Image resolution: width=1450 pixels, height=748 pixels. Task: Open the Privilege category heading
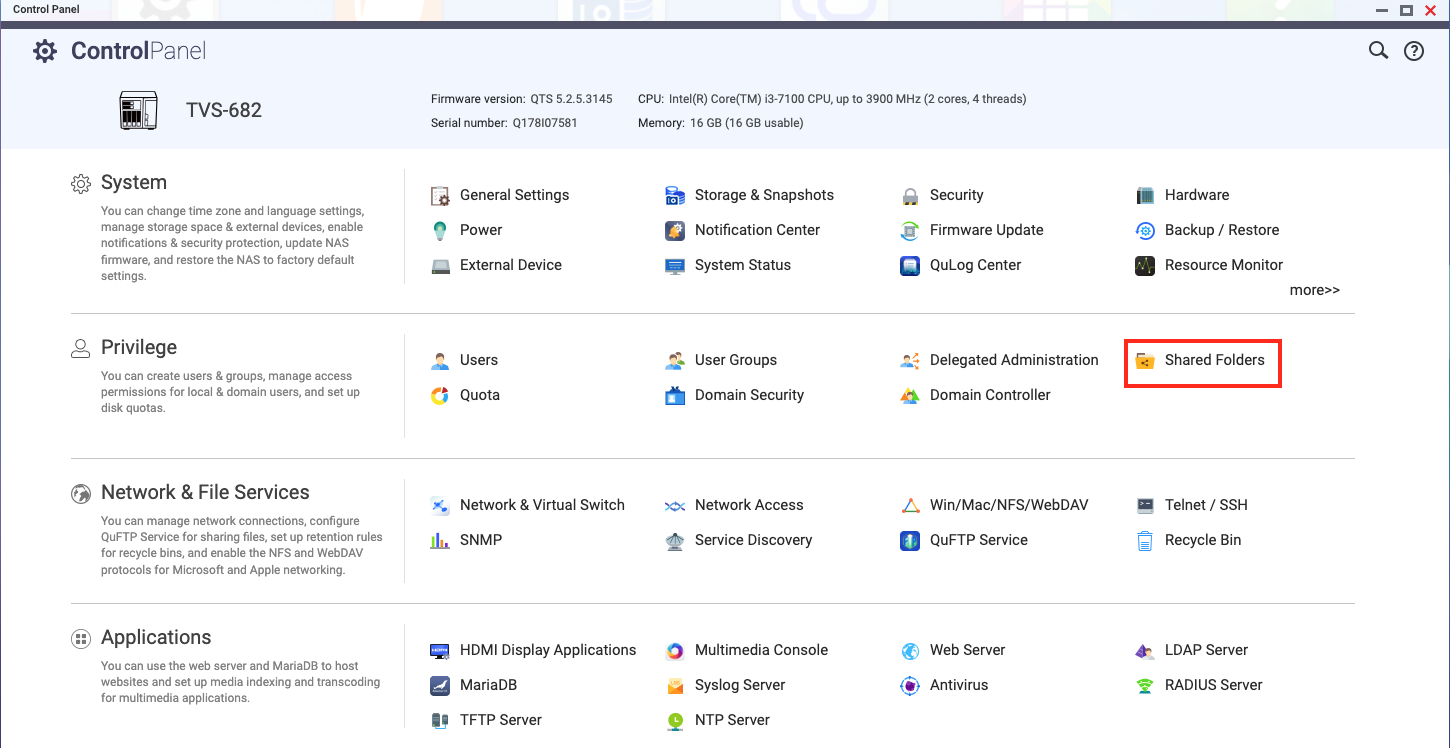coord(139,348)
